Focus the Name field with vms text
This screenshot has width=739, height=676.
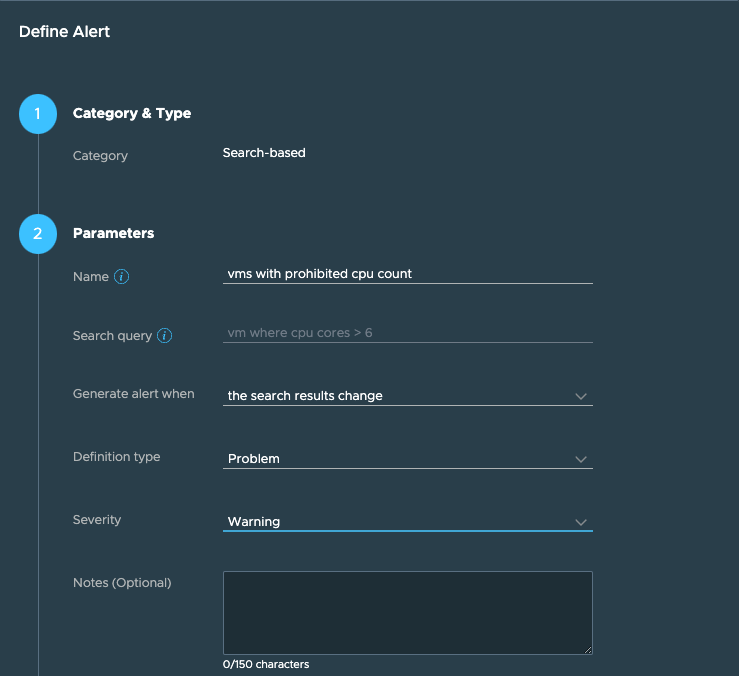pyautogui.click(x=408, y=274)
